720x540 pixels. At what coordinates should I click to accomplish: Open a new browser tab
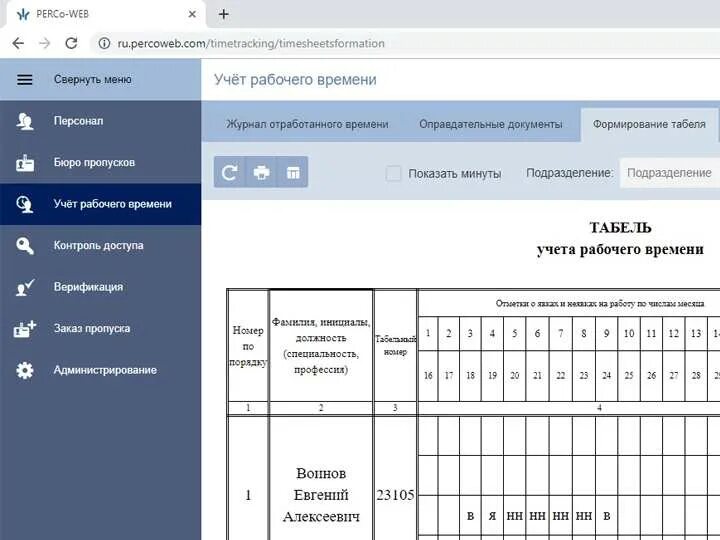[x=224, y=14]
